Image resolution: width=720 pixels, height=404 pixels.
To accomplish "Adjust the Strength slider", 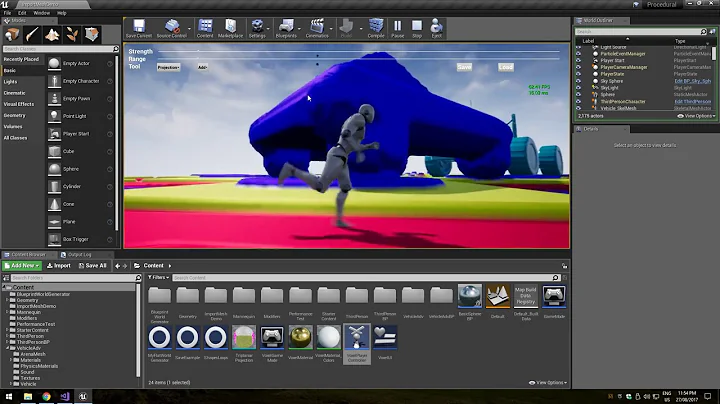I will [x=359, y=51].
